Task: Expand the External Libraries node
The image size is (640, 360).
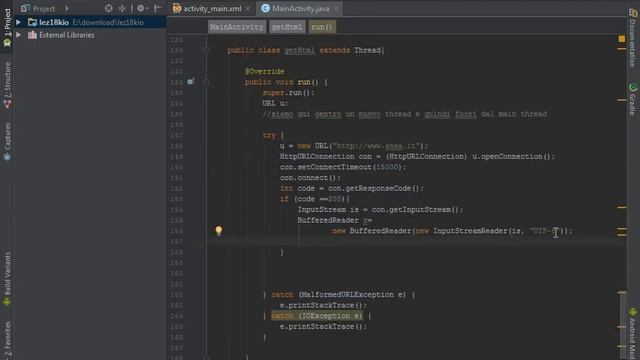Action: 18,35
